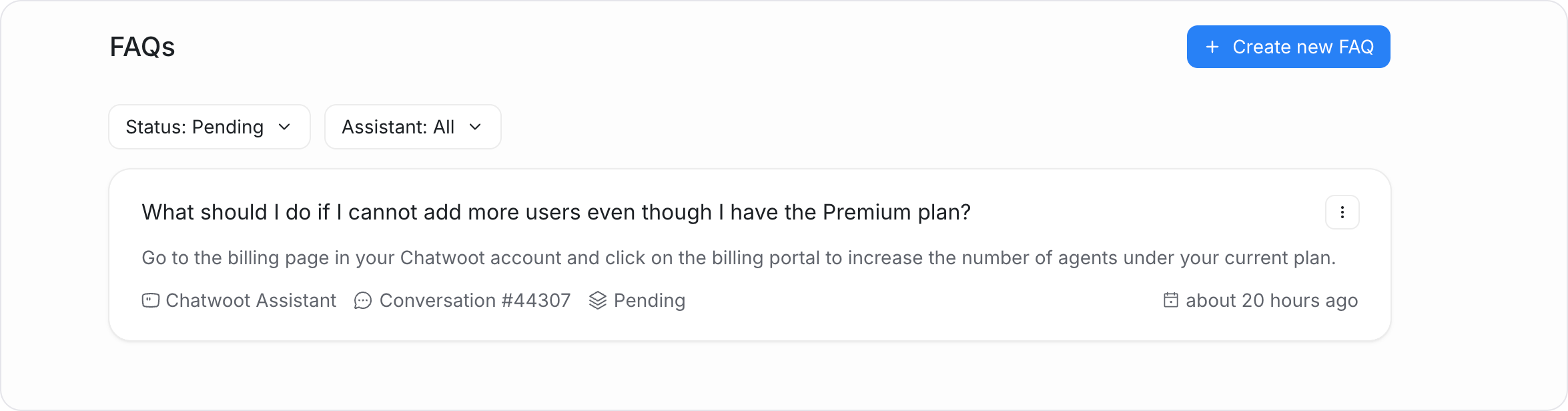The width and height of the screenshot is (1568, 411).
Task: Expand the chevron on the Status: Pending filter
Action: point(284,127)
